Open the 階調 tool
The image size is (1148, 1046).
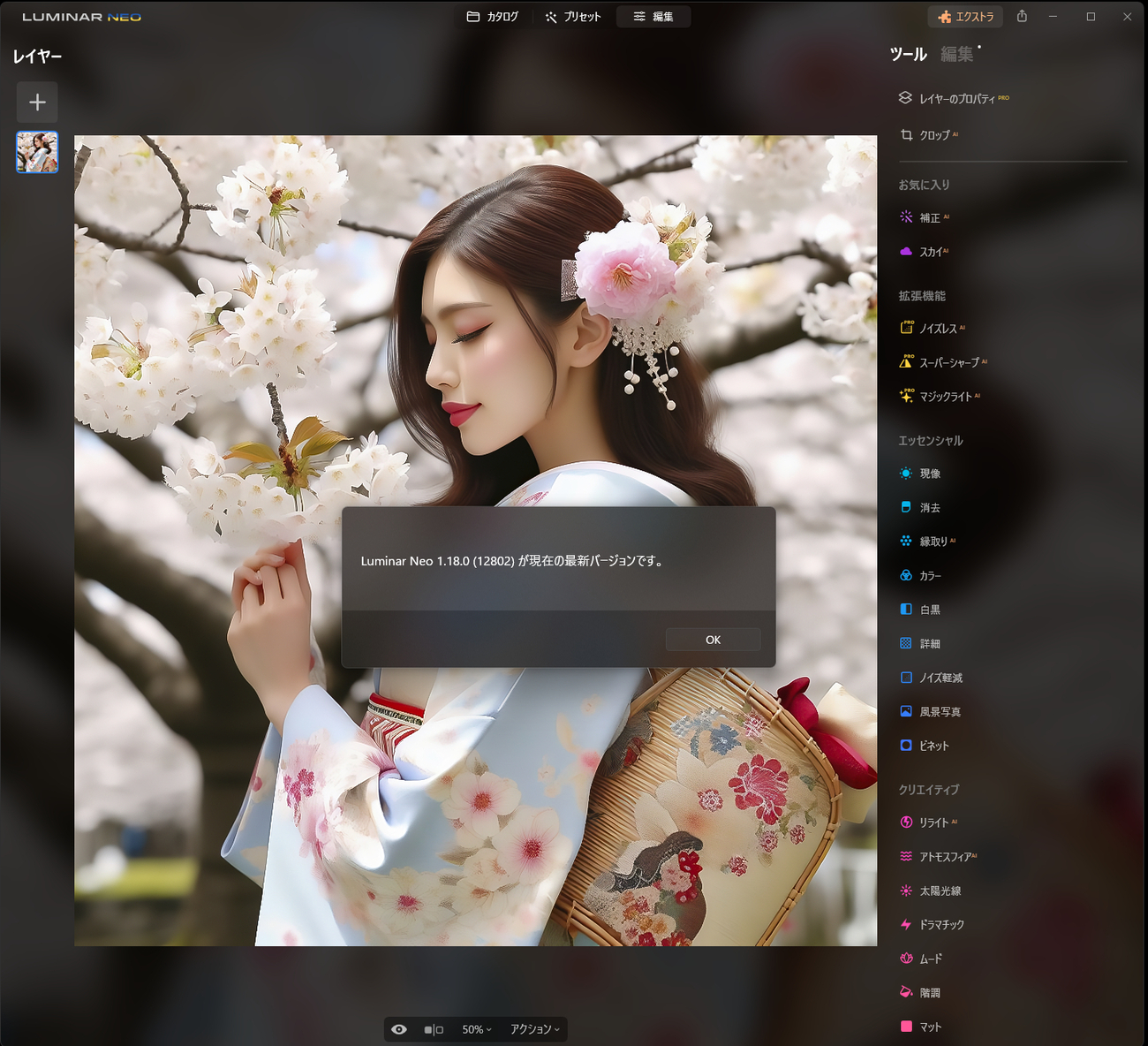pos(919,993)
